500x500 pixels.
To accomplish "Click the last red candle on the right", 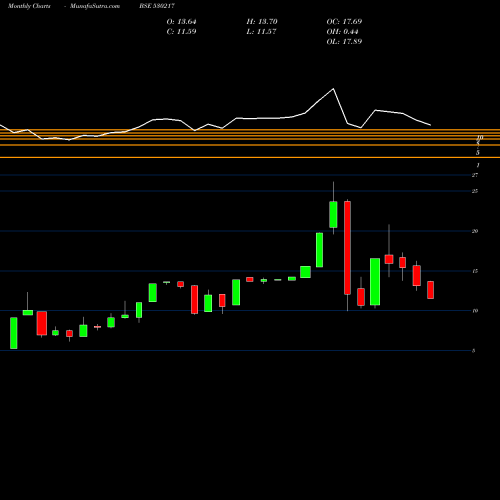I will click(431, 290).
